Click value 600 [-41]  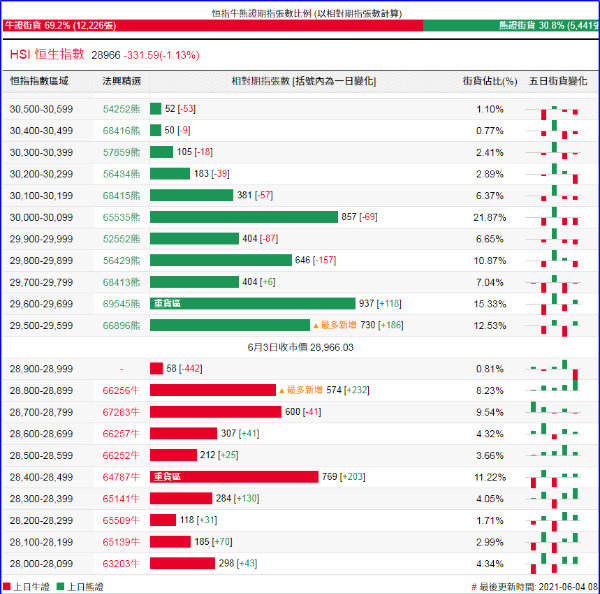(303, 412)
